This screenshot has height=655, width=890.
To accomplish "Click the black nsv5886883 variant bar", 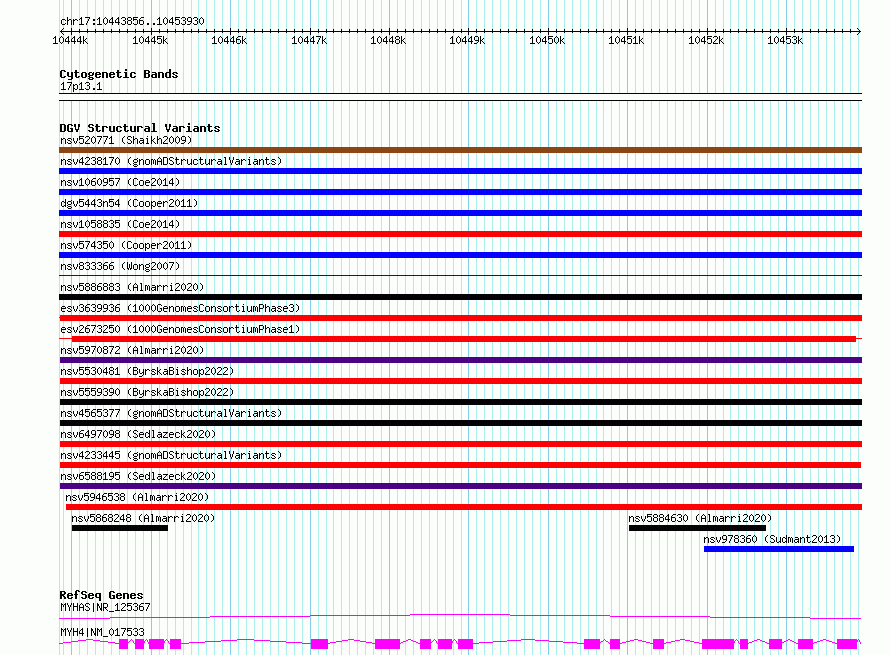I will click(460, 297).
